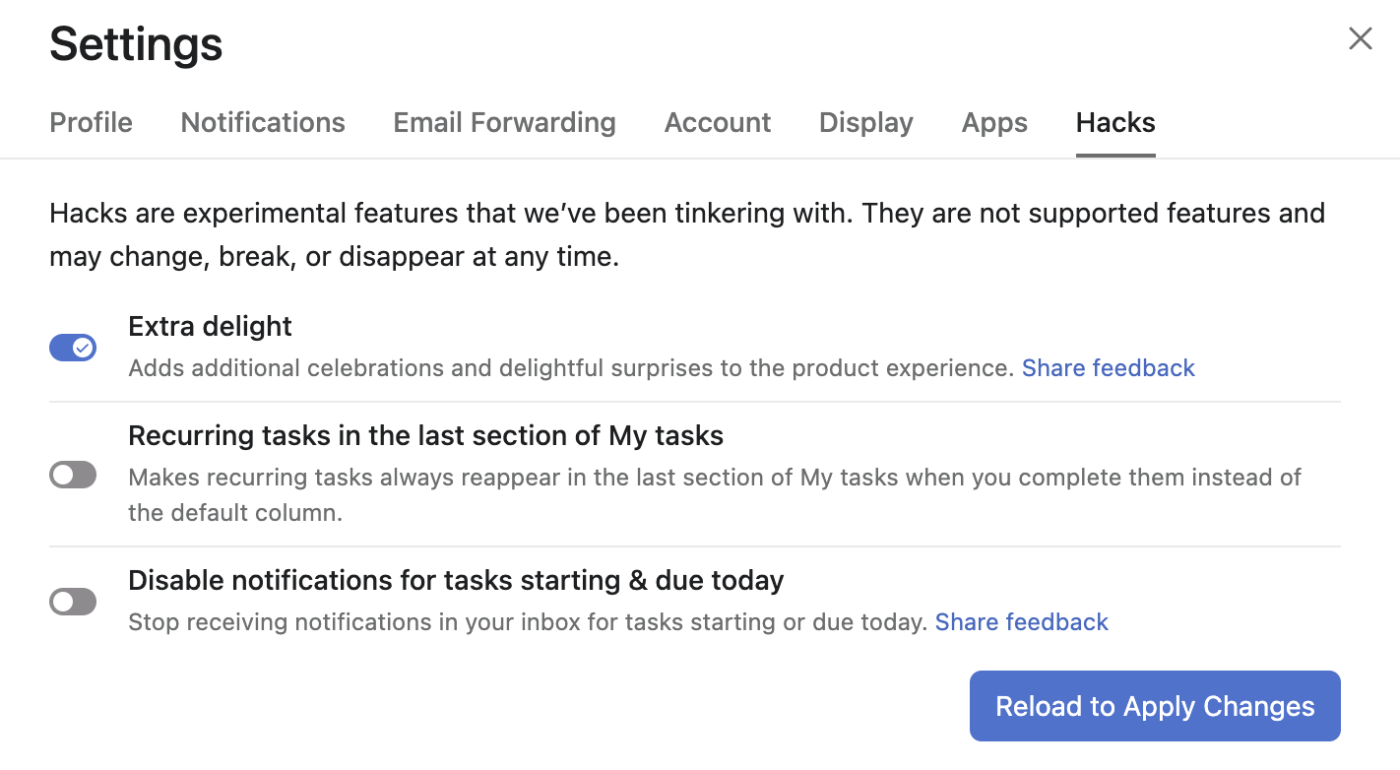
Task: Select the Account tab
Action: pos(717,123)
